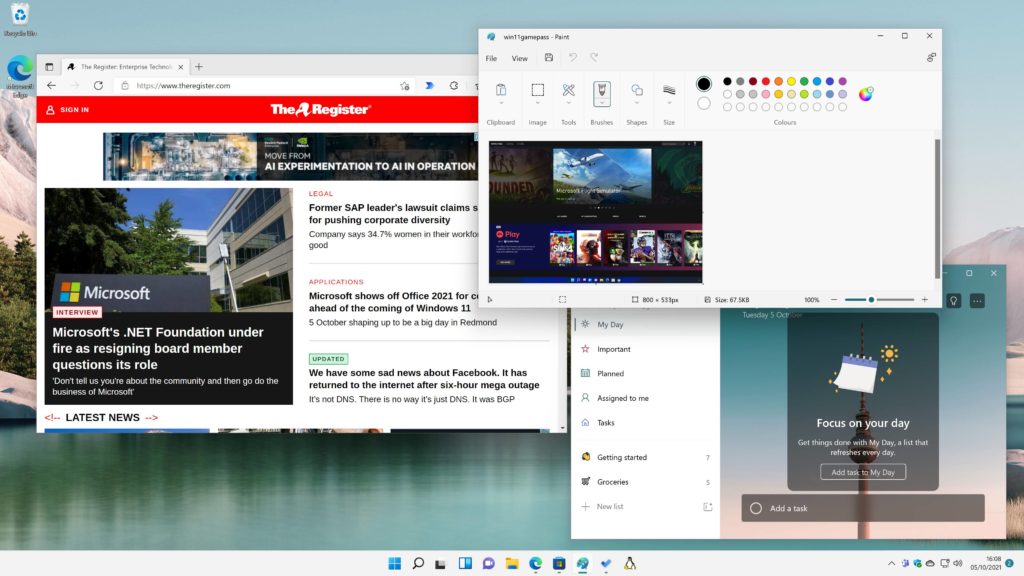
Task: Open File Explorer from the taskbar
Action: click(x=512, y=564)
